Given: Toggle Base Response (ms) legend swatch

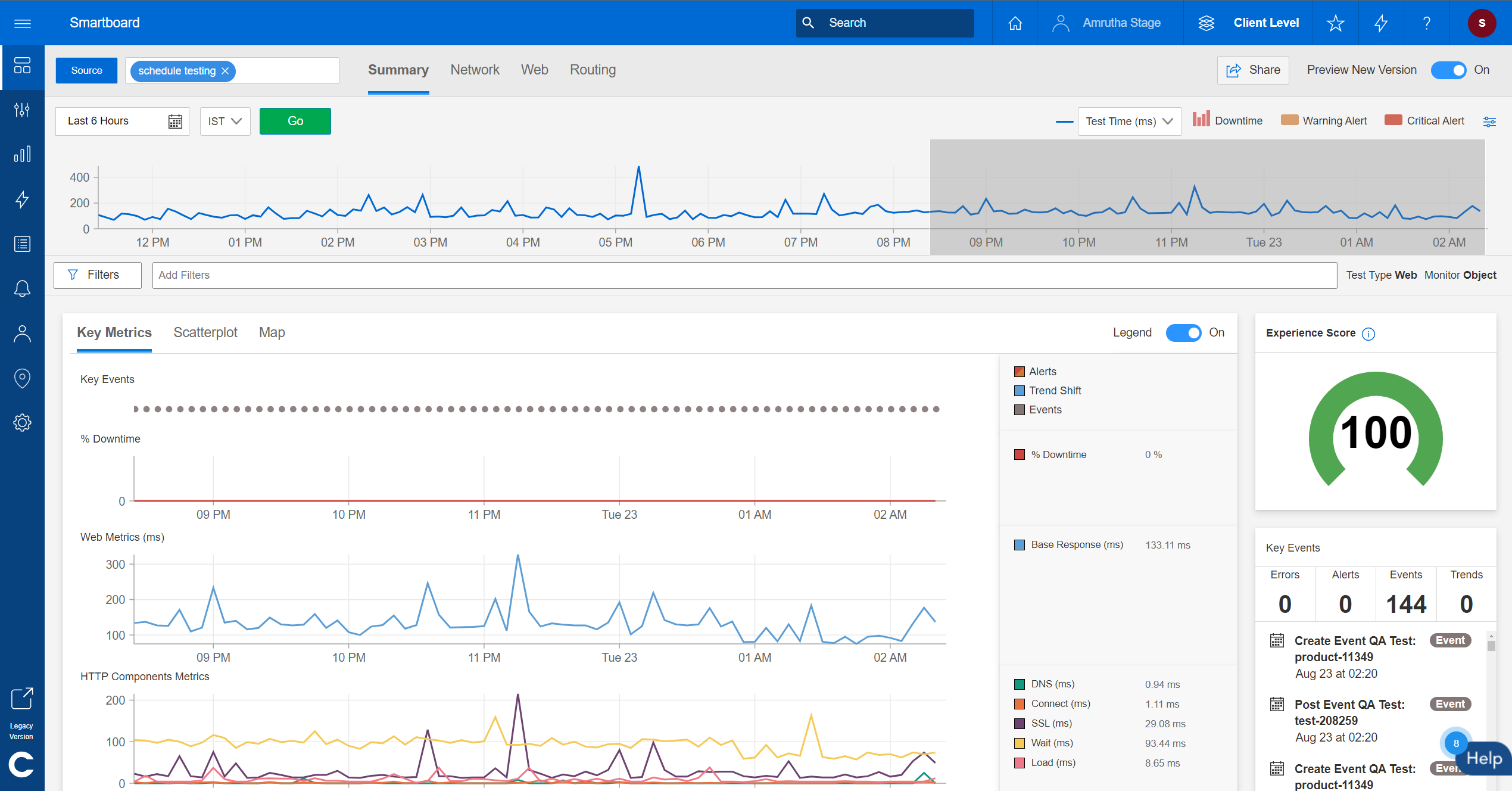Looking at the screenshot, I should coord(1020,545).
